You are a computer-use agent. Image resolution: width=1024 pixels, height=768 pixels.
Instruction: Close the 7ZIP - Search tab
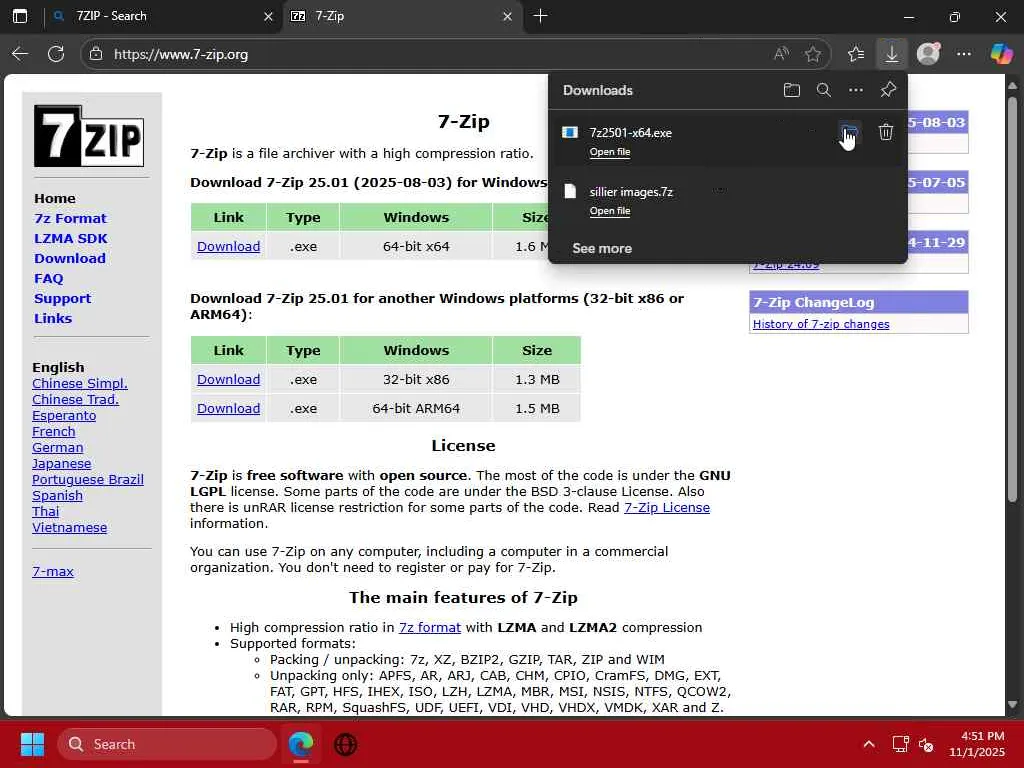[268, 16]
